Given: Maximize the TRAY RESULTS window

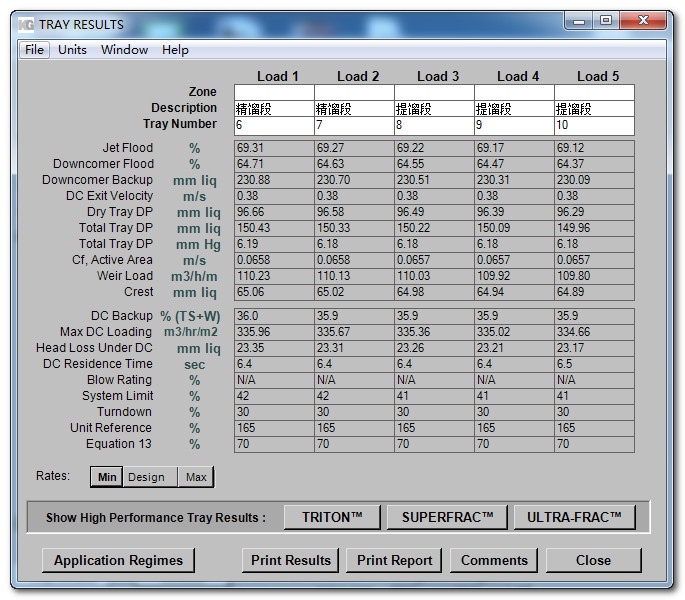Looking at the screenshot, I should click(x=606, y=21).
